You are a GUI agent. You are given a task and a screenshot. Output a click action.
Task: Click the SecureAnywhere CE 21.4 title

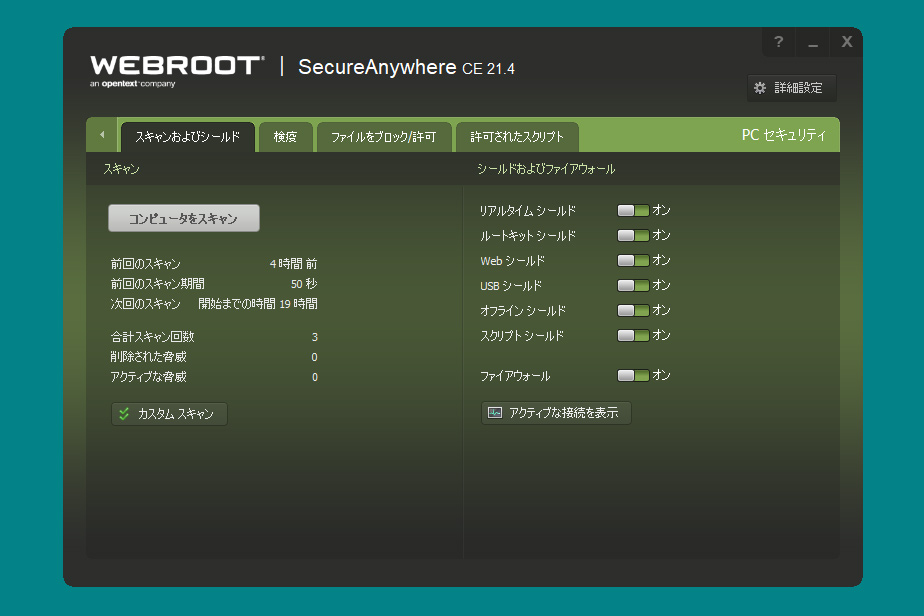(407, 67)
